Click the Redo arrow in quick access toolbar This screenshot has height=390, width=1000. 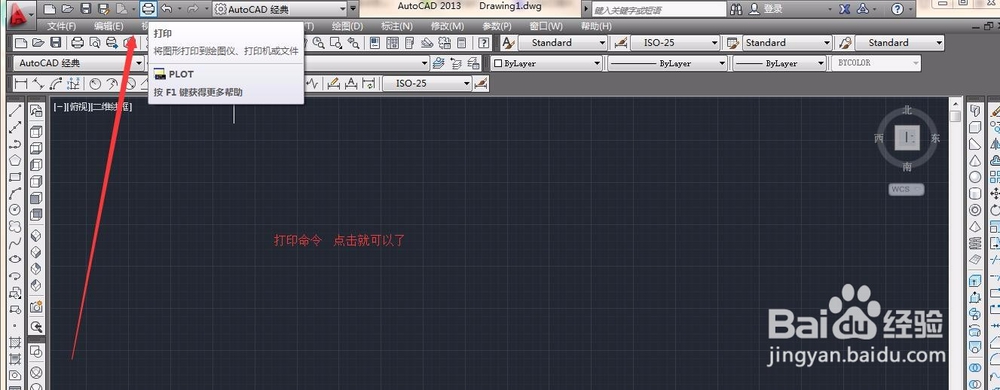[193, 9]
